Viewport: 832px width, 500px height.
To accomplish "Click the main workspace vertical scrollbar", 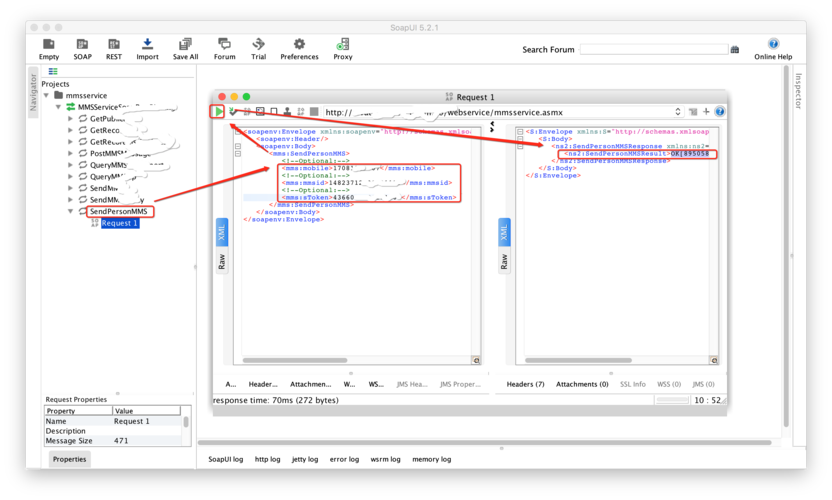I will click(786, 246).
